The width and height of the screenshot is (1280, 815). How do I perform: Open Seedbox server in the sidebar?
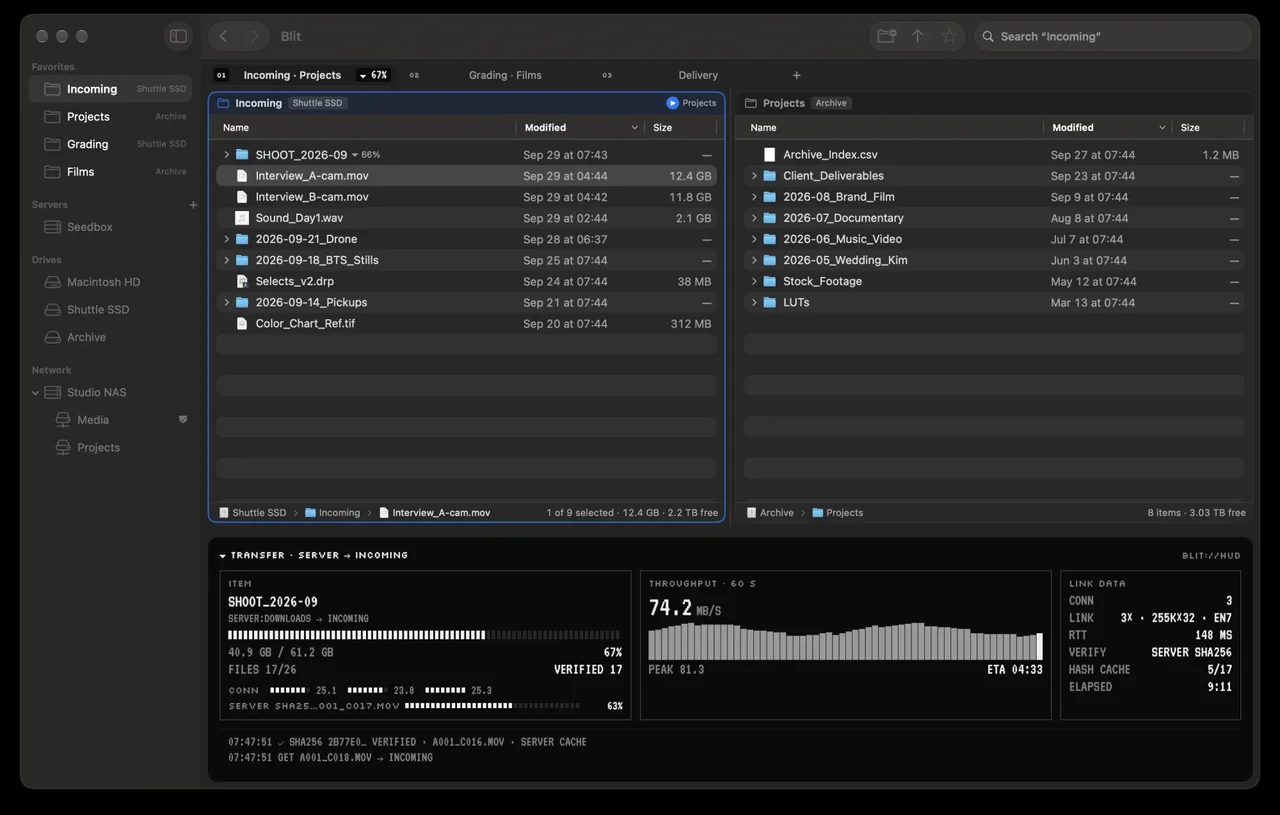point(110,227)
